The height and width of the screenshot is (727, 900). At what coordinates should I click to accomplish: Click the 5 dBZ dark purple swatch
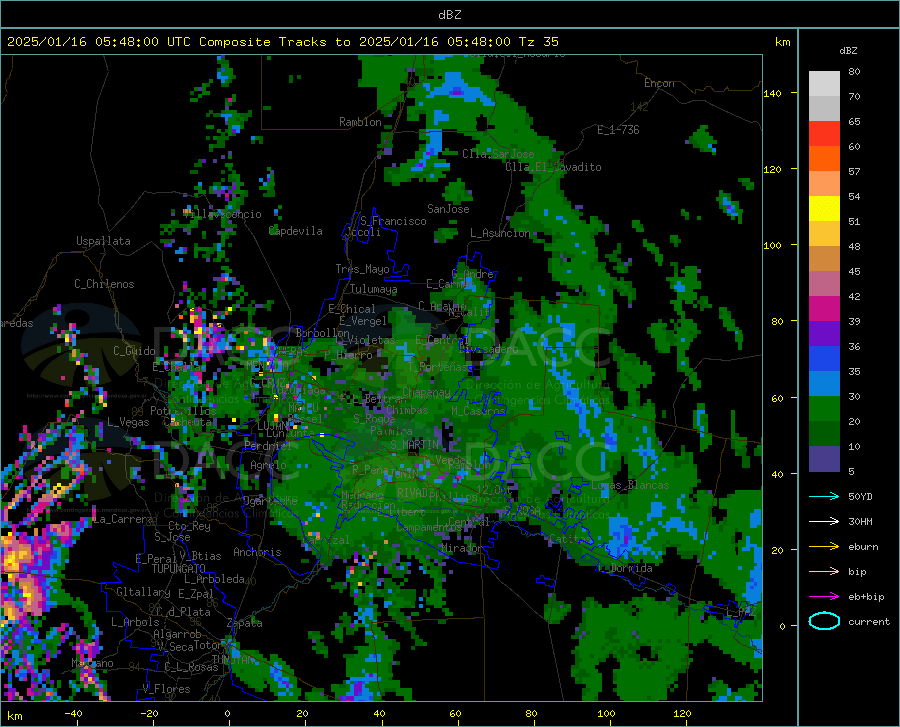coord(824,459)
